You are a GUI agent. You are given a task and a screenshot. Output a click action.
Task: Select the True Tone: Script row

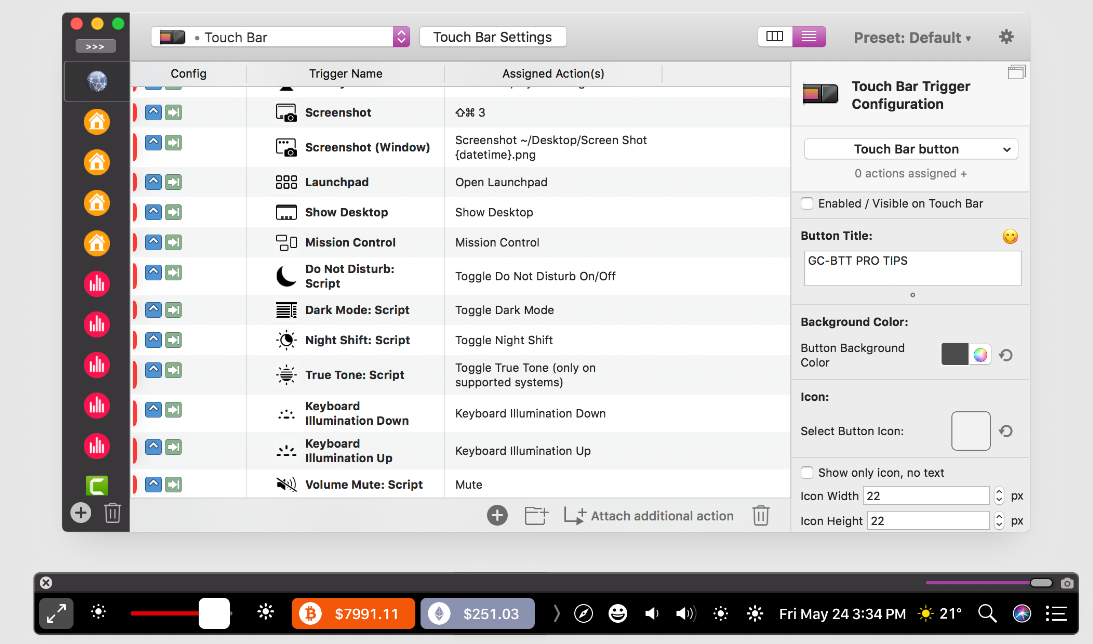pos(460,375)
